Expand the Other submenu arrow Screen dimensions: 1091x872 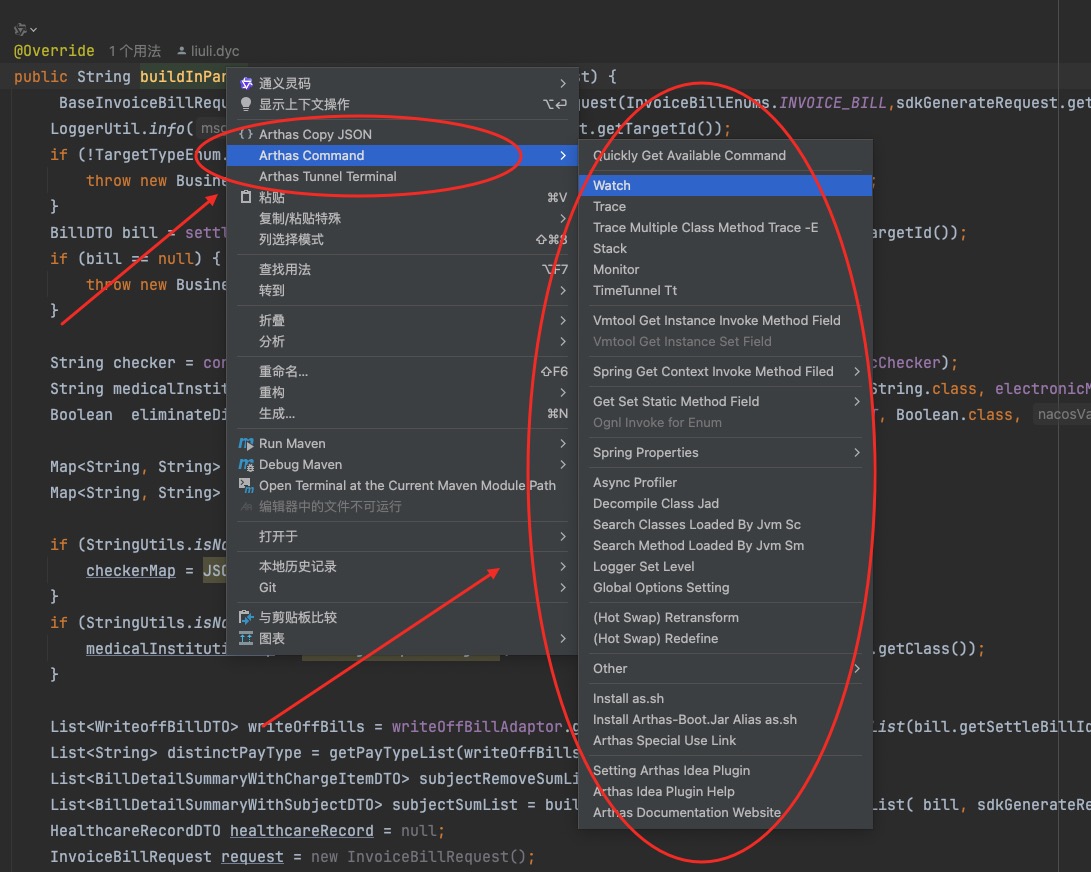tap(857, 668)
